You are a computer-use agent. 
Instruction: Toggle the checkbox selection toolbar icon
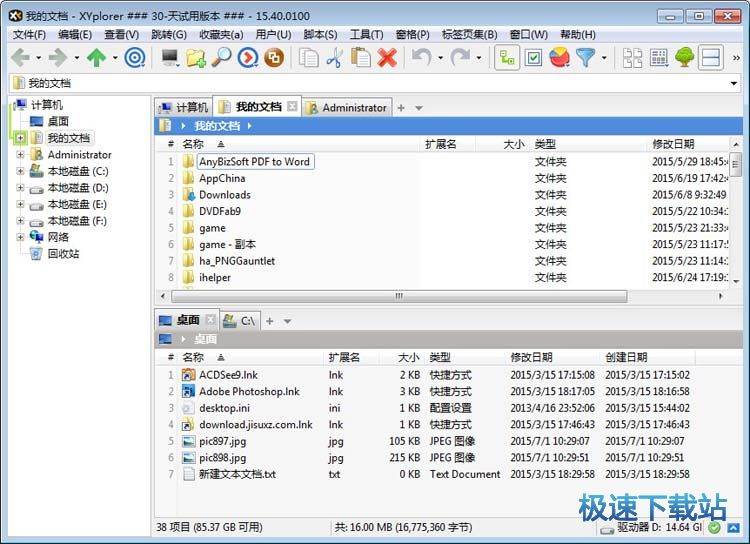(534, 58)
